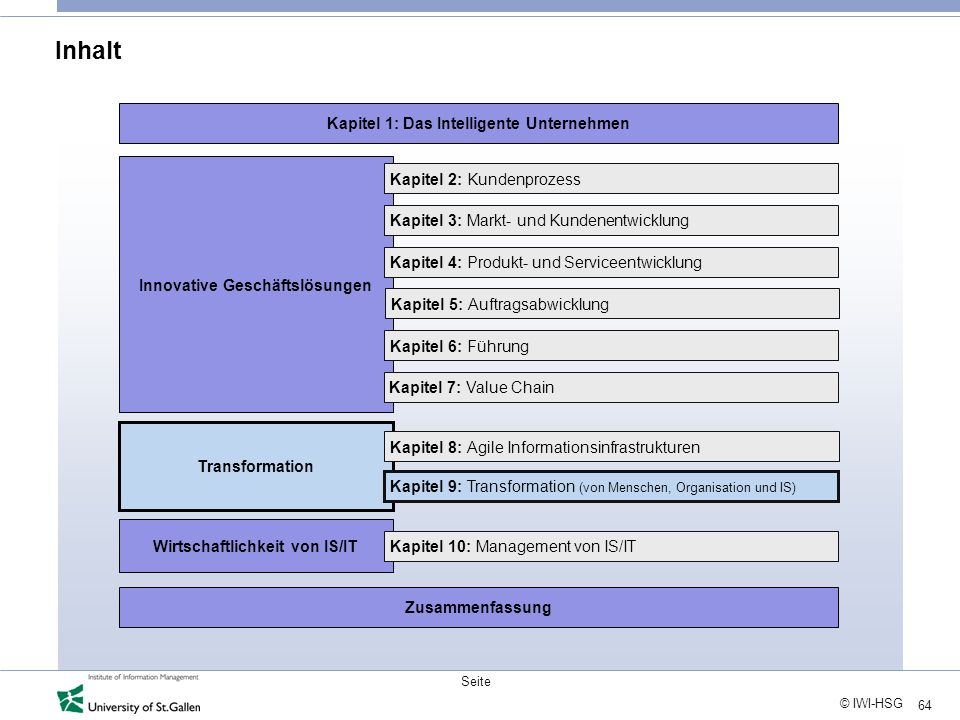
Task: Click the 'Institute of Information Management' text
Action: click(143, 677)
